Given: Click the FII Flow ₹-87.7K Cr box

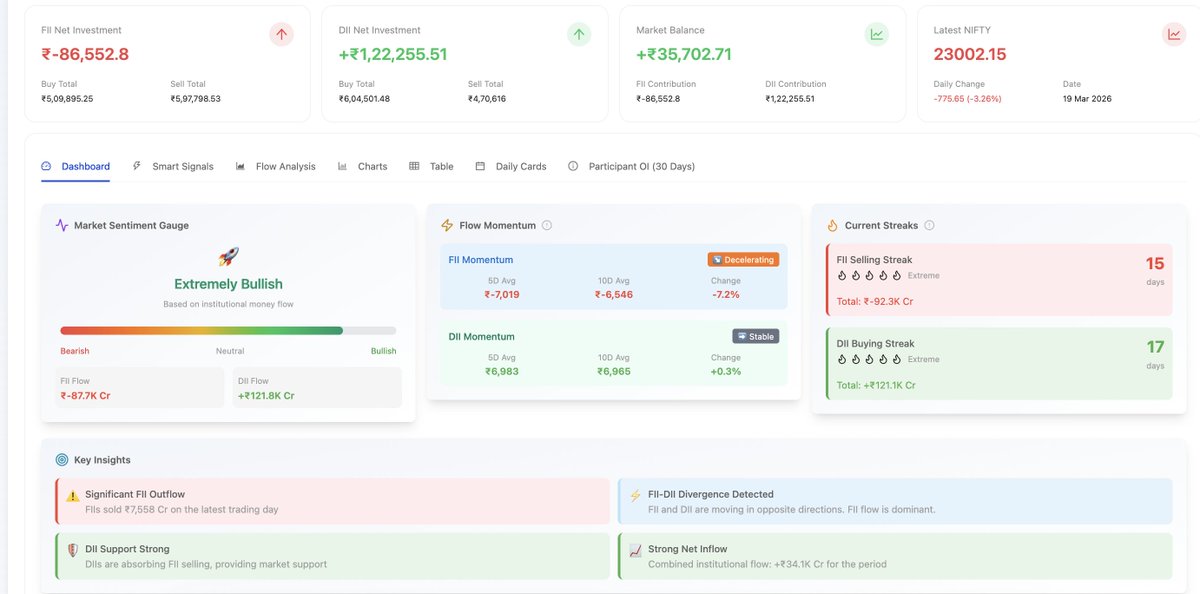Looking at the screenshot, I should tap(140, 387).
